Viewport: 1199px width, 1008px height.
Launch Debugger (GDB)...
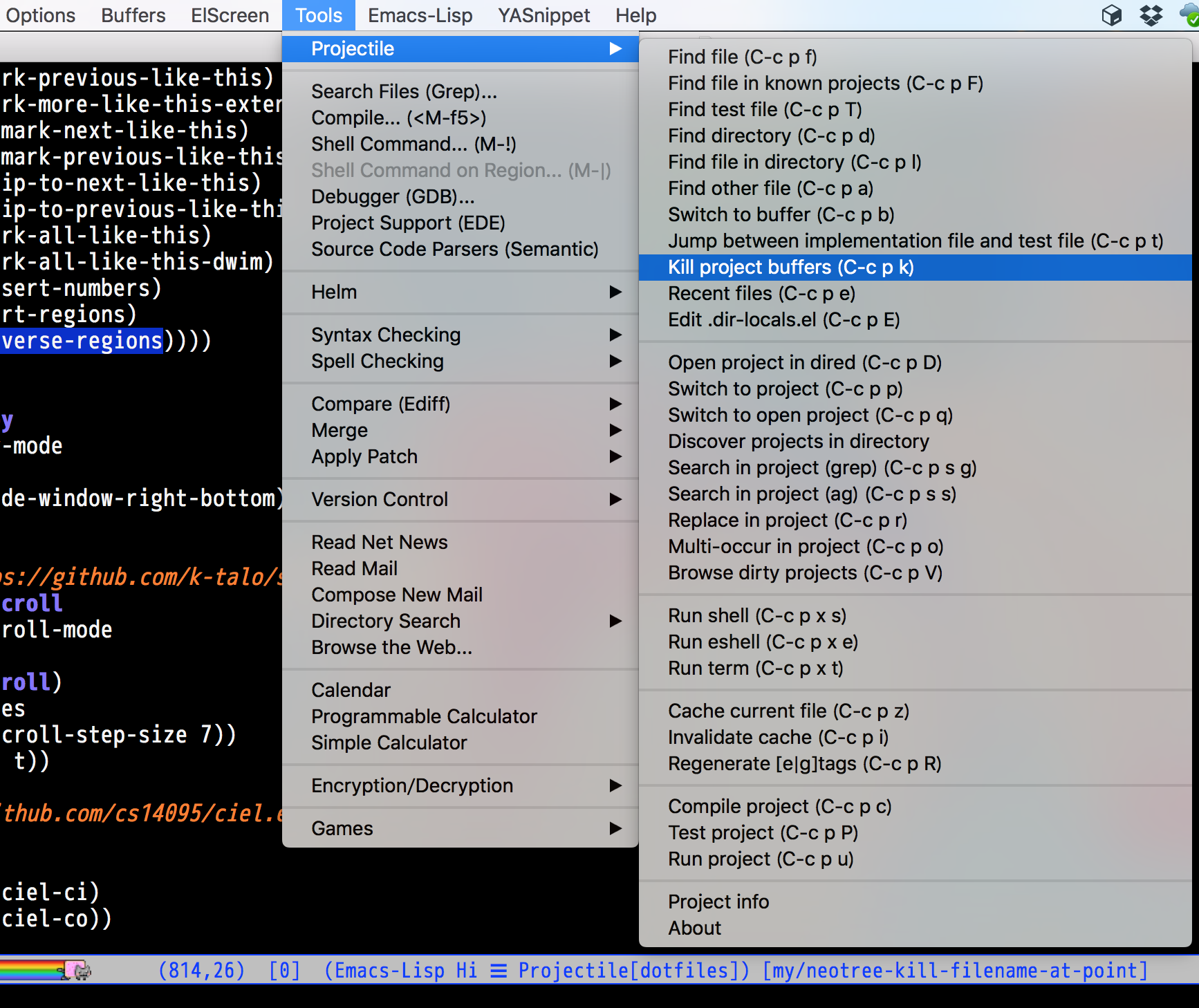(x=461, y=196)
